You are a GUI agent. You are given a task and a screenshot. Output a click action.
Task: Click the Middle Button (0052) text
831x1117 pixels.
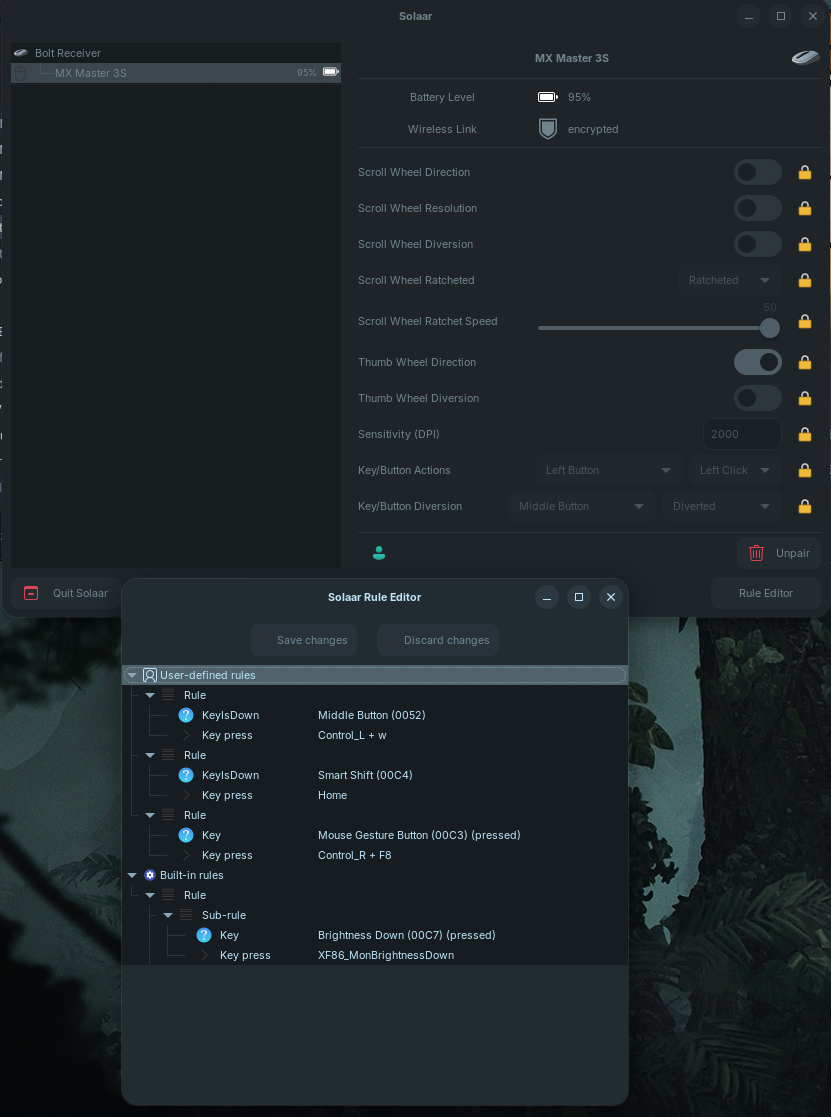click(x=372, y=715)
